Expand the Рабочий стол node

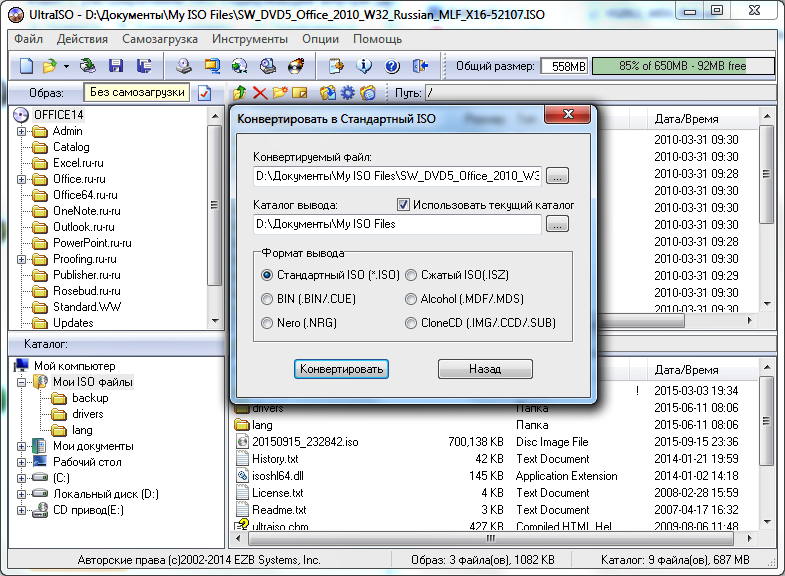click(x=21, y=462)
